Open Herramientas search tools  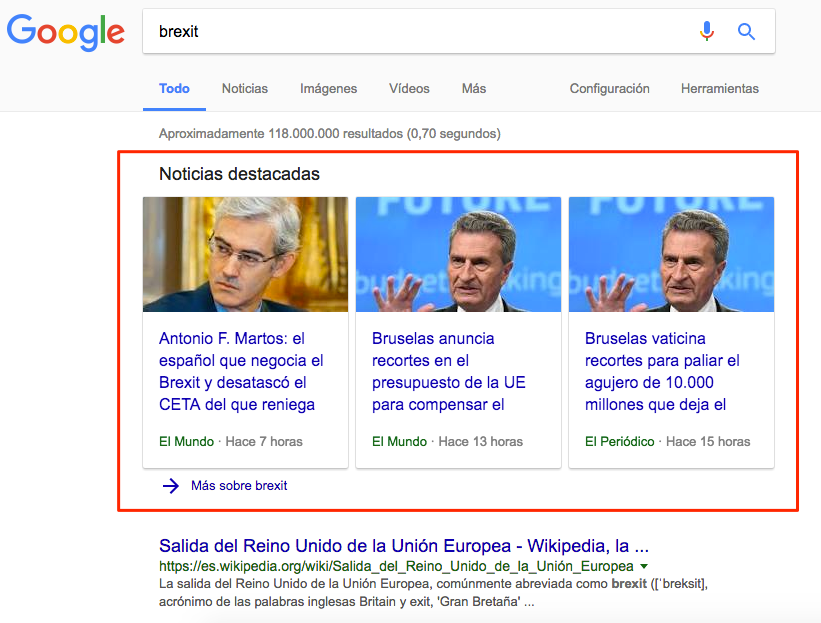click(719, 88)
